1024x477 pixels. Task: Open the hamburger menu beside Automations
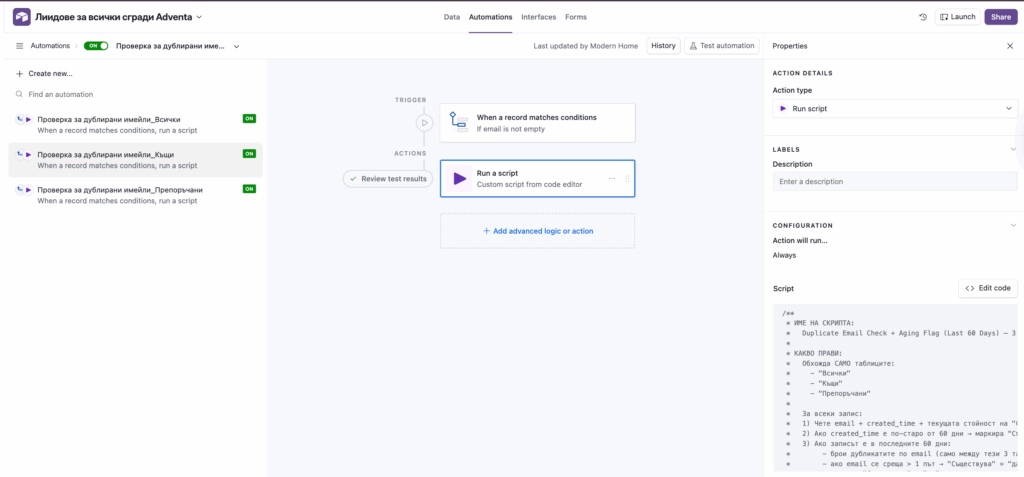[20, 46]
